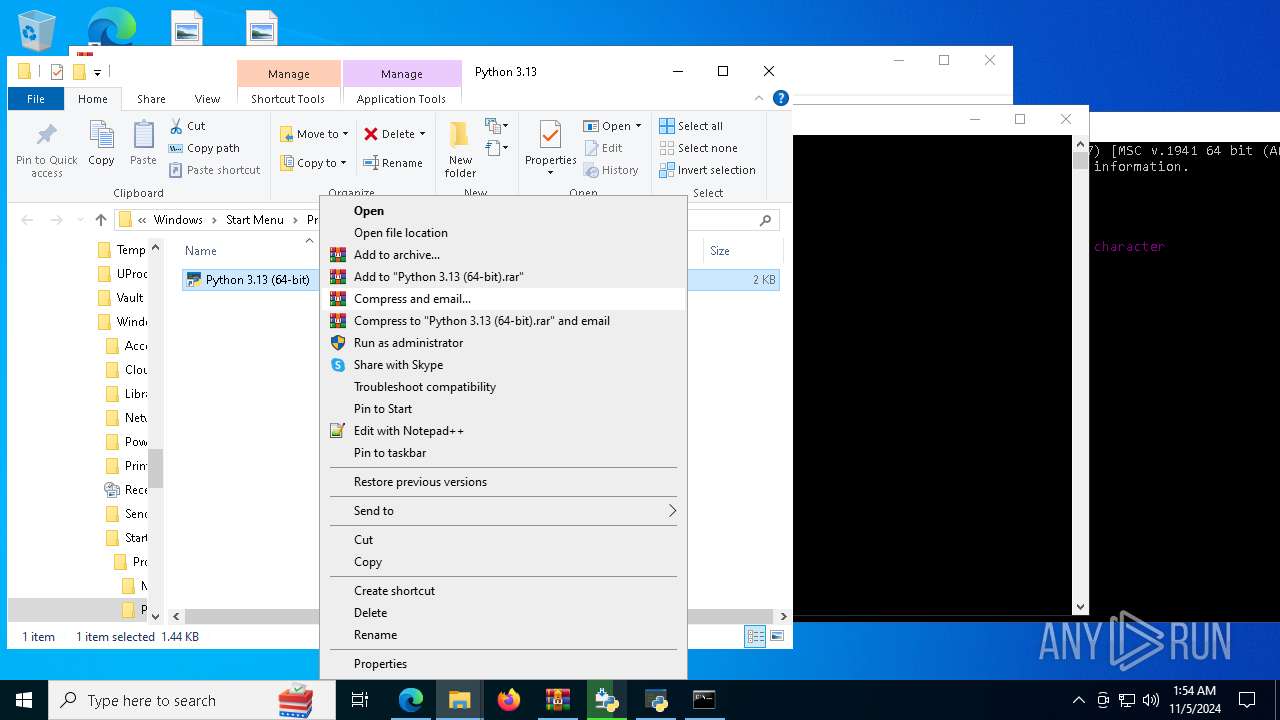Screen dimensions: 1280x720
Task: Click the red Delete X icon
Action: [x=371, y=134]
